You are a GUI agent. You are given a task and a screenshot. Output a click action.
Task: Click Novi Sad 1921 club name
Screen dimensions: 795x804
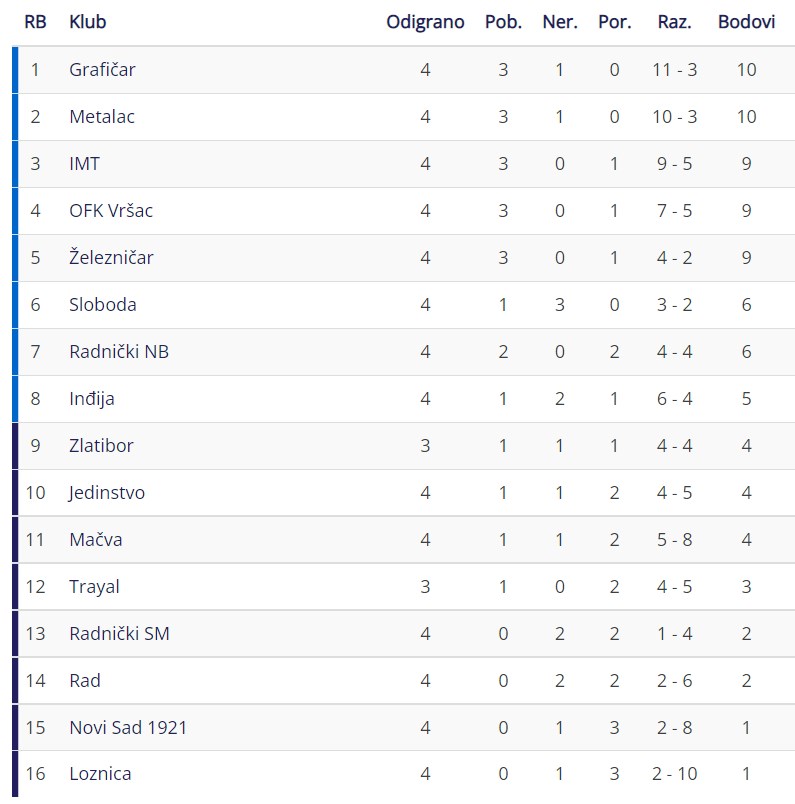(128, 728)
